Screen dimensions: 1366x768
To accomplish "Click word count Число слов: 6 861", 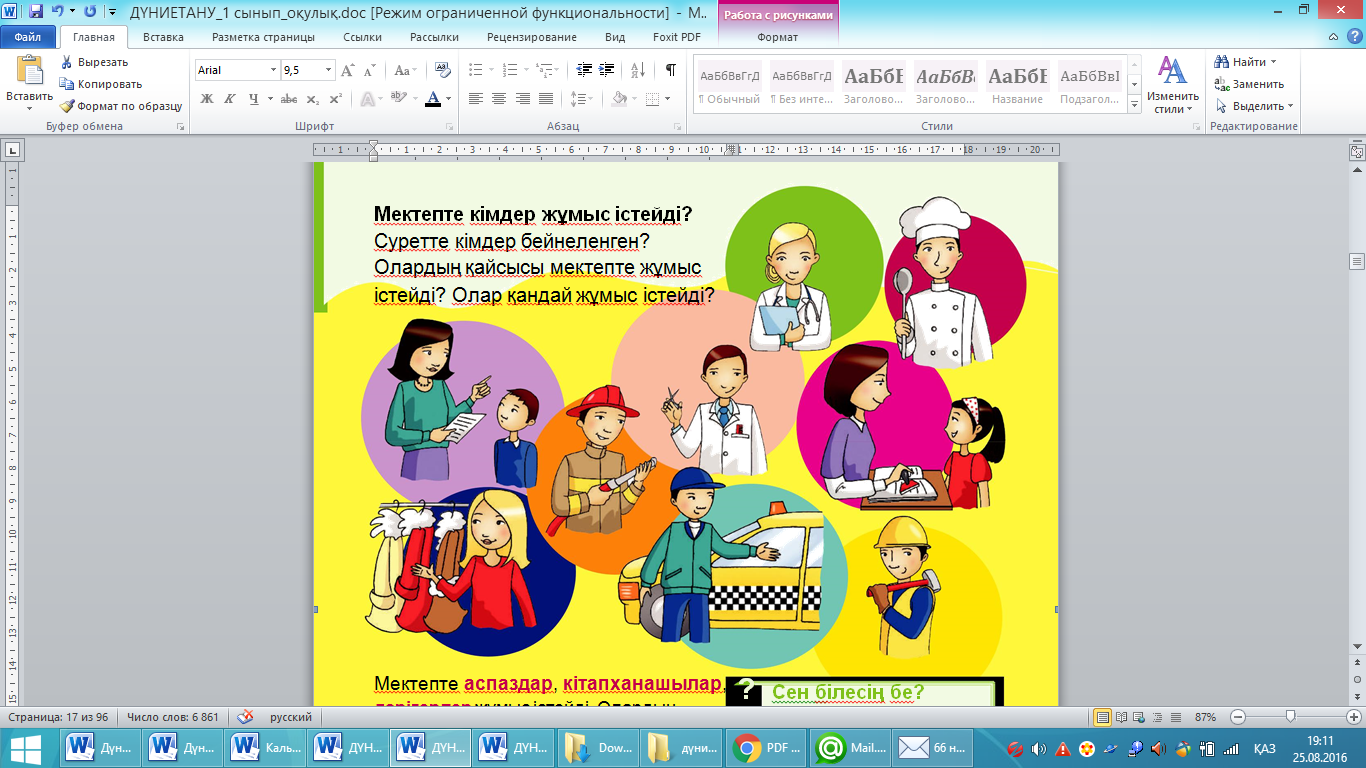I will pos(173,717).
